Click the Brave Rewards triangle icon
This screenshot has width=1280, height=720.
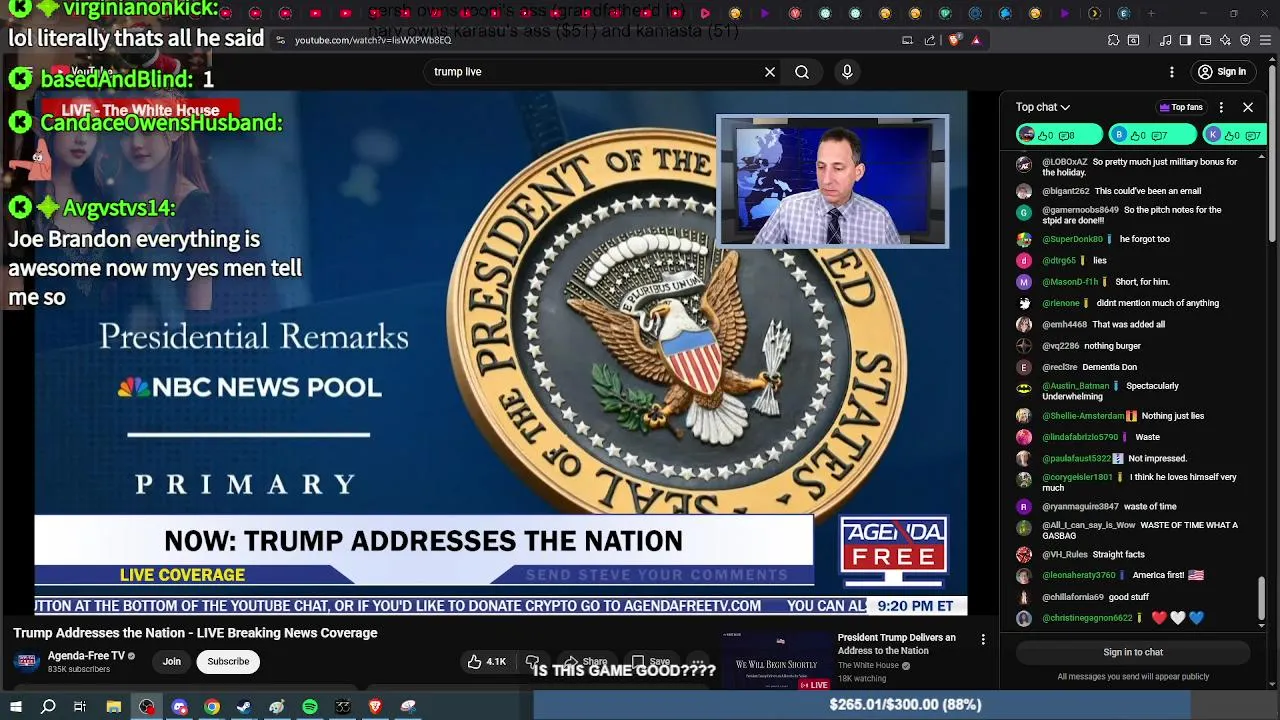click(x=976, y=40)
